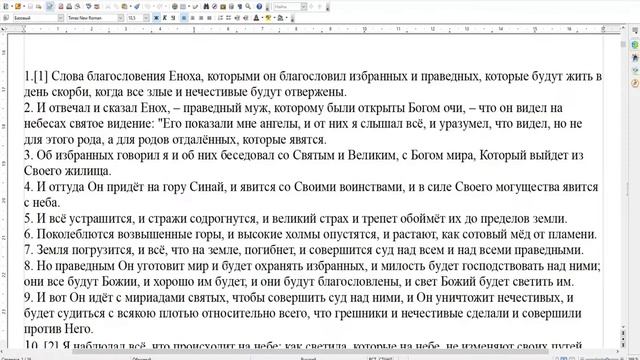Justify the paragraph text

tap(209, 18)
